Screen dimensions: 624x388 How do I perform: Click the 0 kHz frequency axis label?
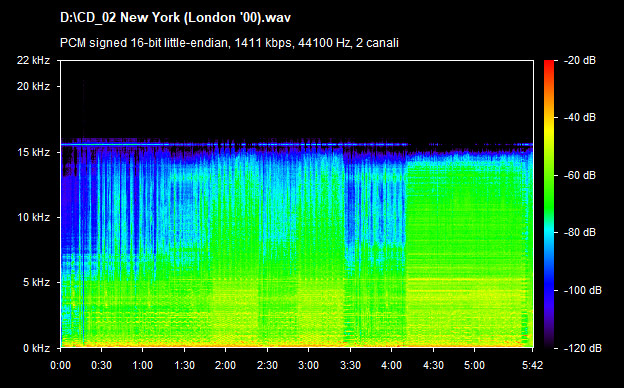(x=36, y=348)
